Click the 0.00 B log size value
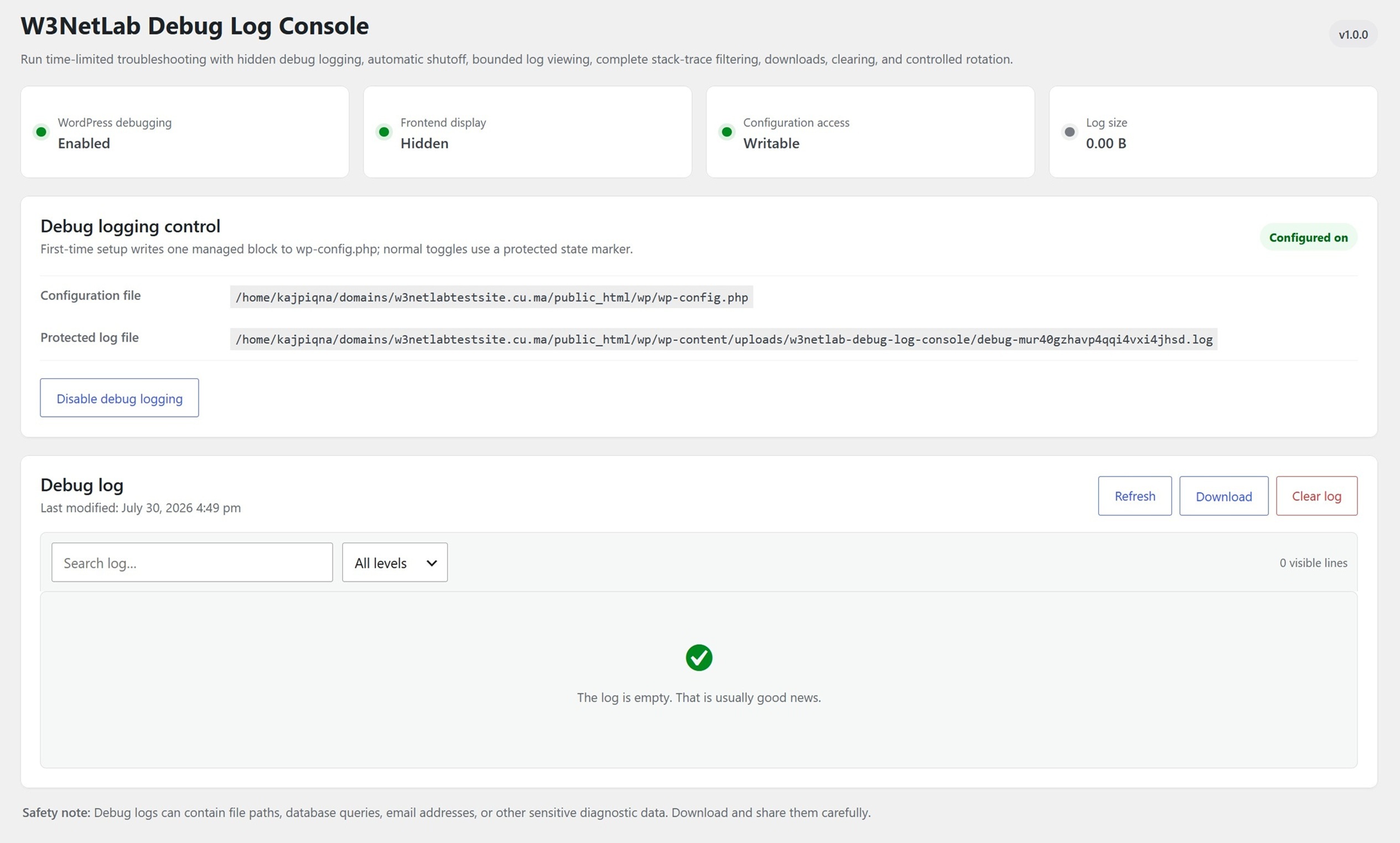This screenshot has width=1400, height=843. point(1106,143)
